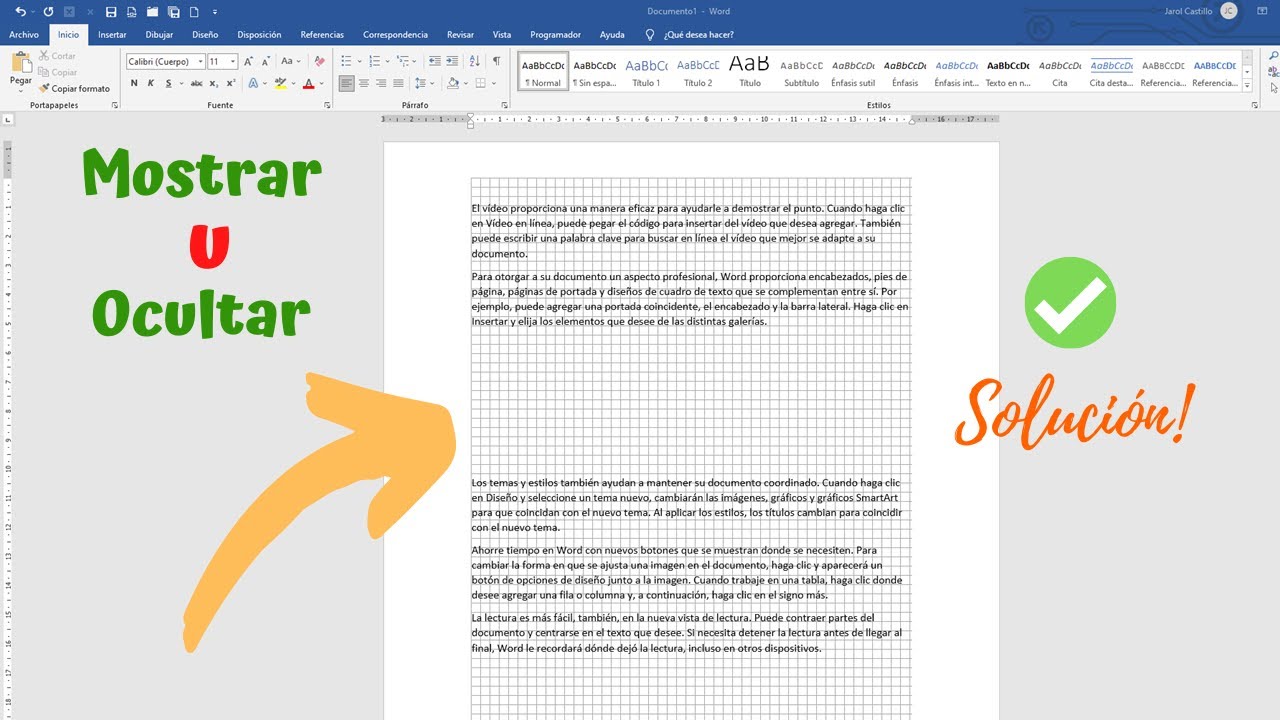Select the Normal style

(543, 72)
